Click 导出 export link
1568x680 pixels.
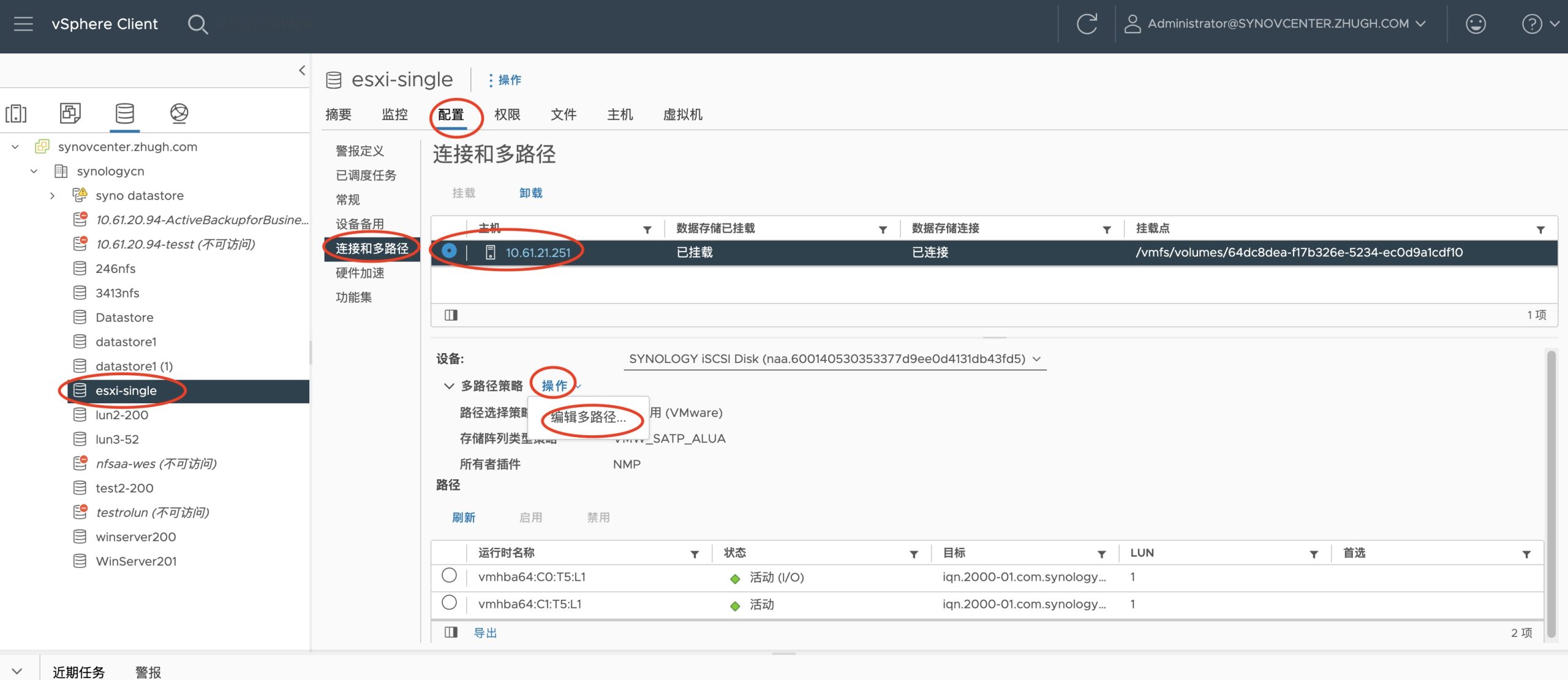click(x=485, y=633)
